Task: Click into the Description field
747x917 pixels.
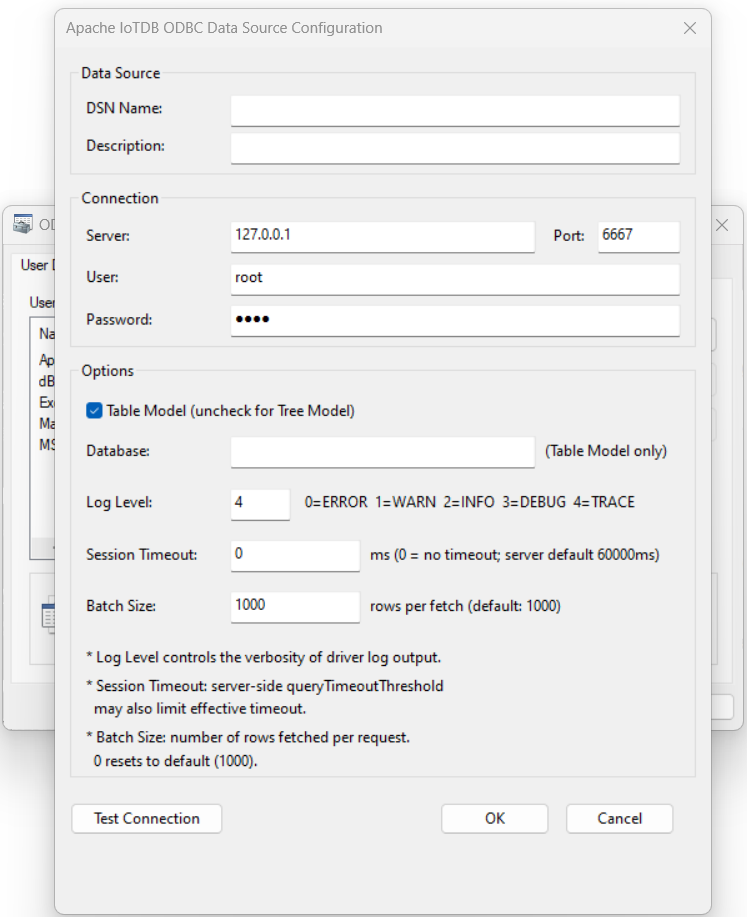Action: (454, 147)
